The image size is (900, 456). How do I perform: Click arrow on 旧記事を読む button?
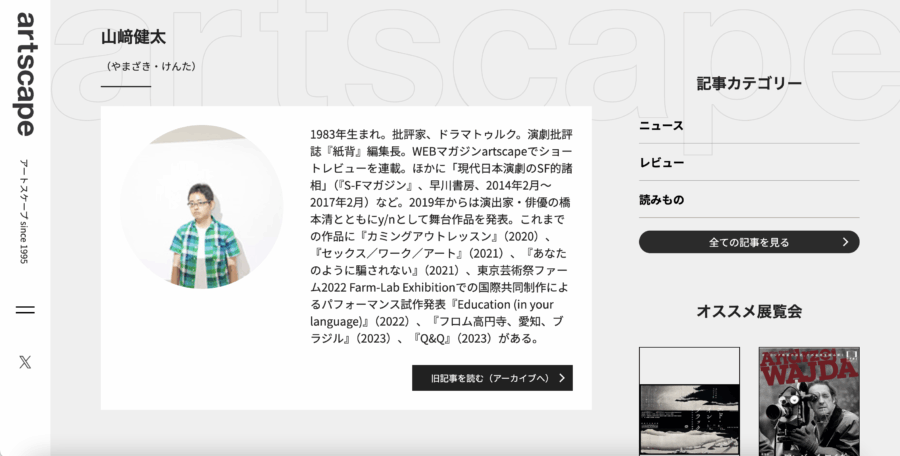point(562,378)
